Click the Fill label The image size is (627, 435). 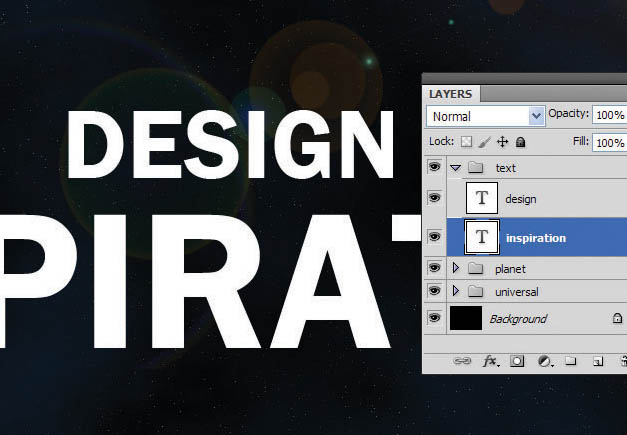click(x=581, y=141)
